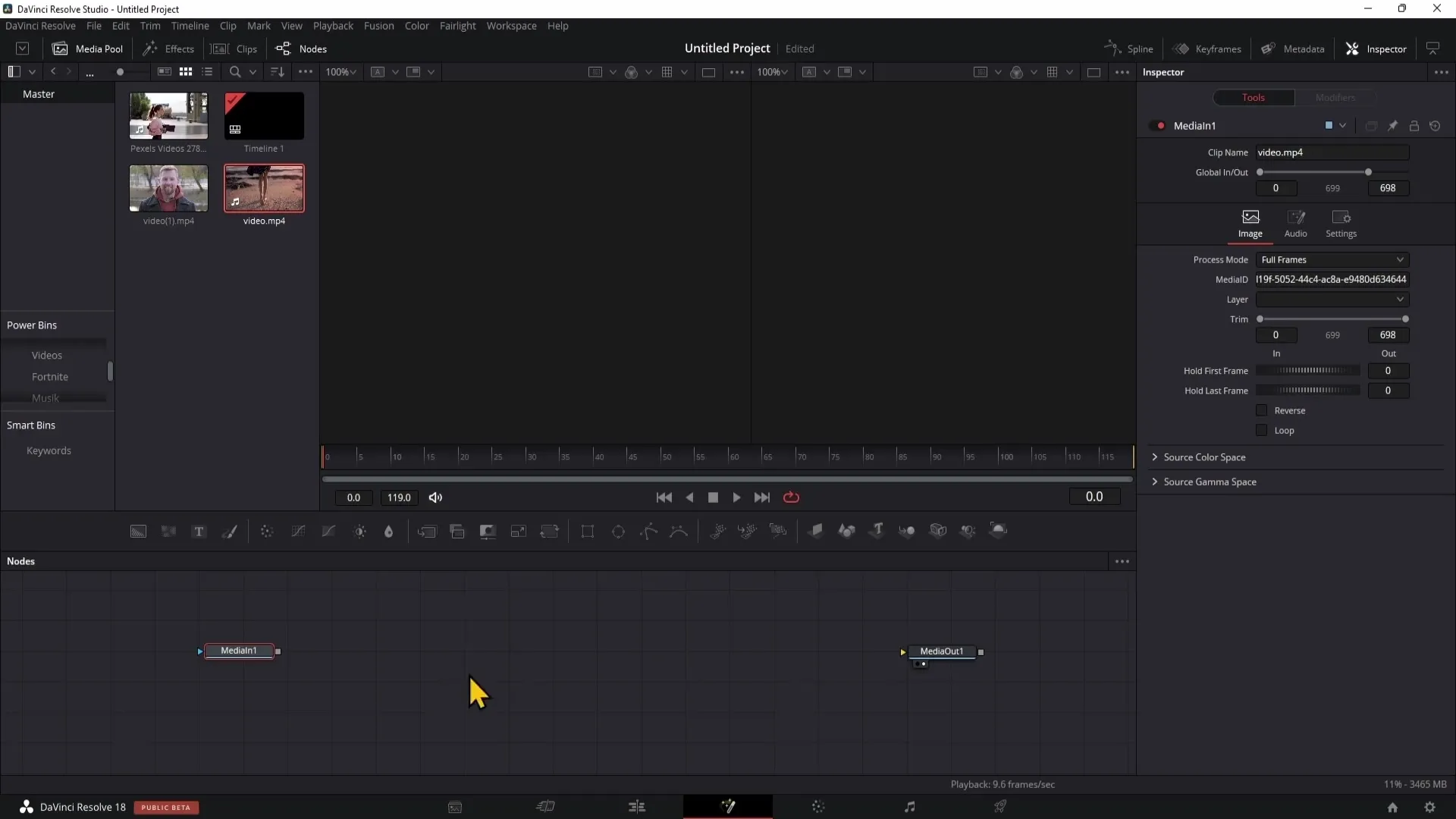Select the Fusion menu item
Image resolution: width=1456 pixels, height=819 pixels.
coord(378,25)
